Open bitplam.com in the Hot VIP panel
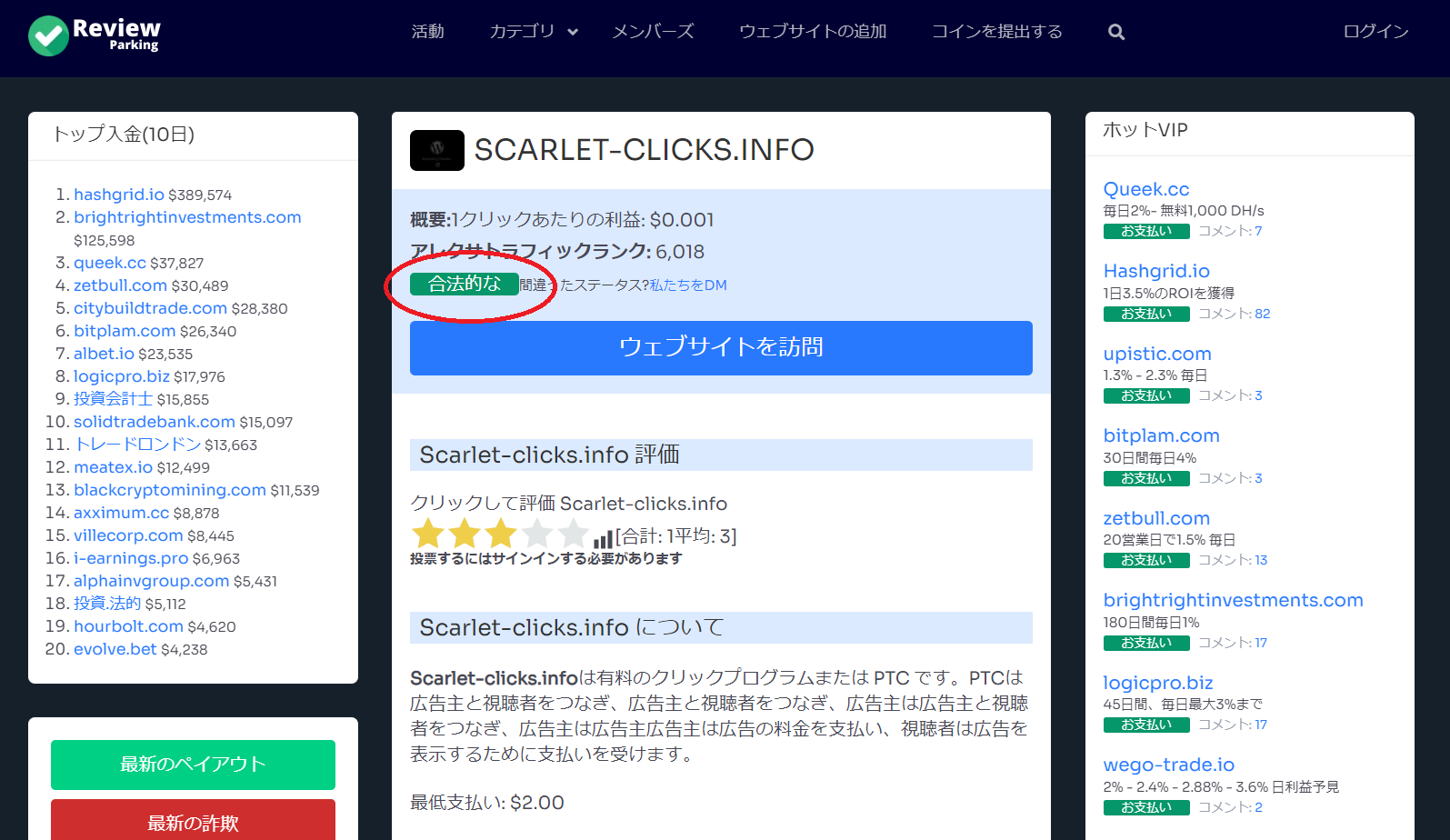This screenshot has width=1450, height=840. pyautogui.click(x=1162, y=435)
